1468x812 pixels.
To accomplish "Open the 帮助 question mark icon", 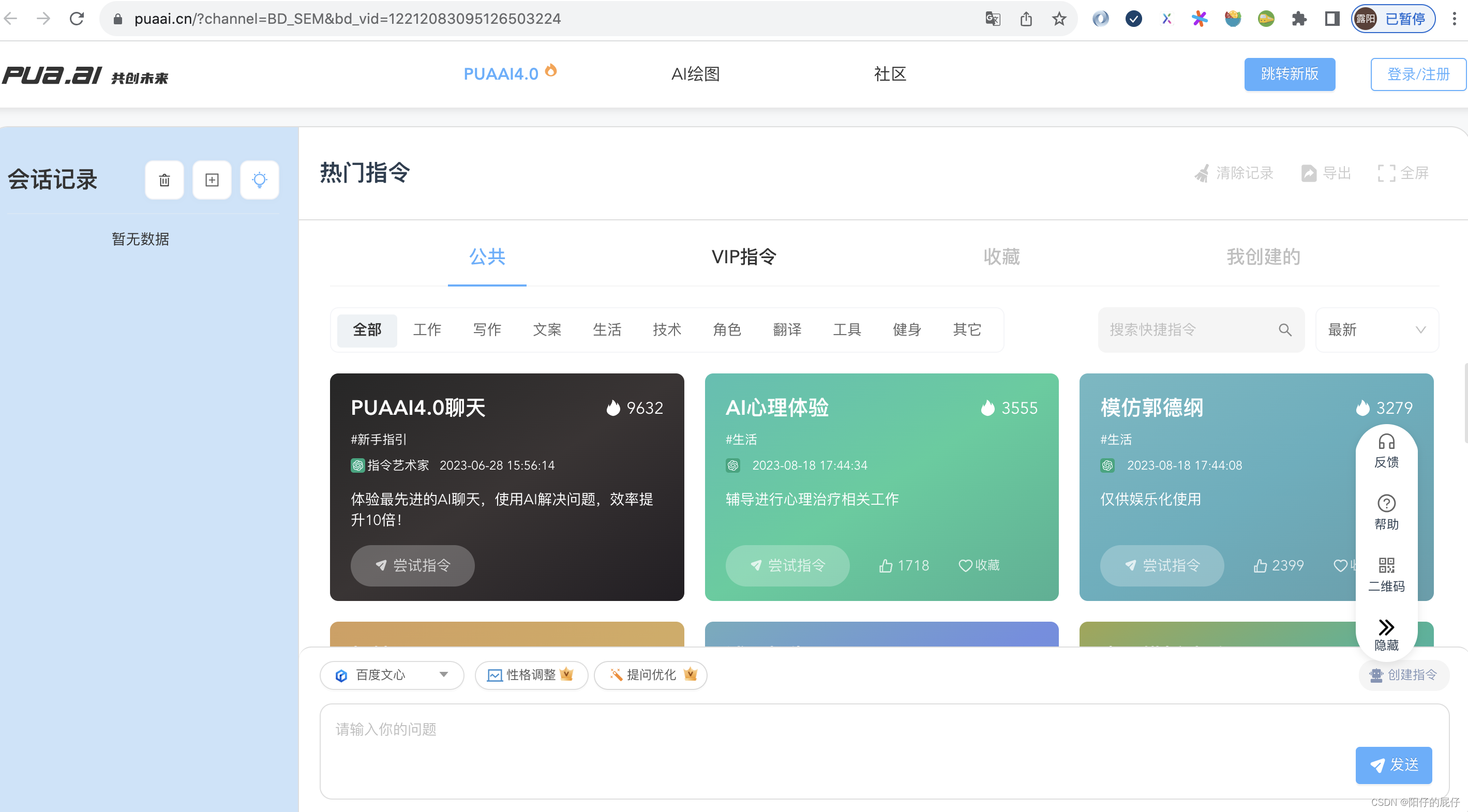I will 1386,504.
